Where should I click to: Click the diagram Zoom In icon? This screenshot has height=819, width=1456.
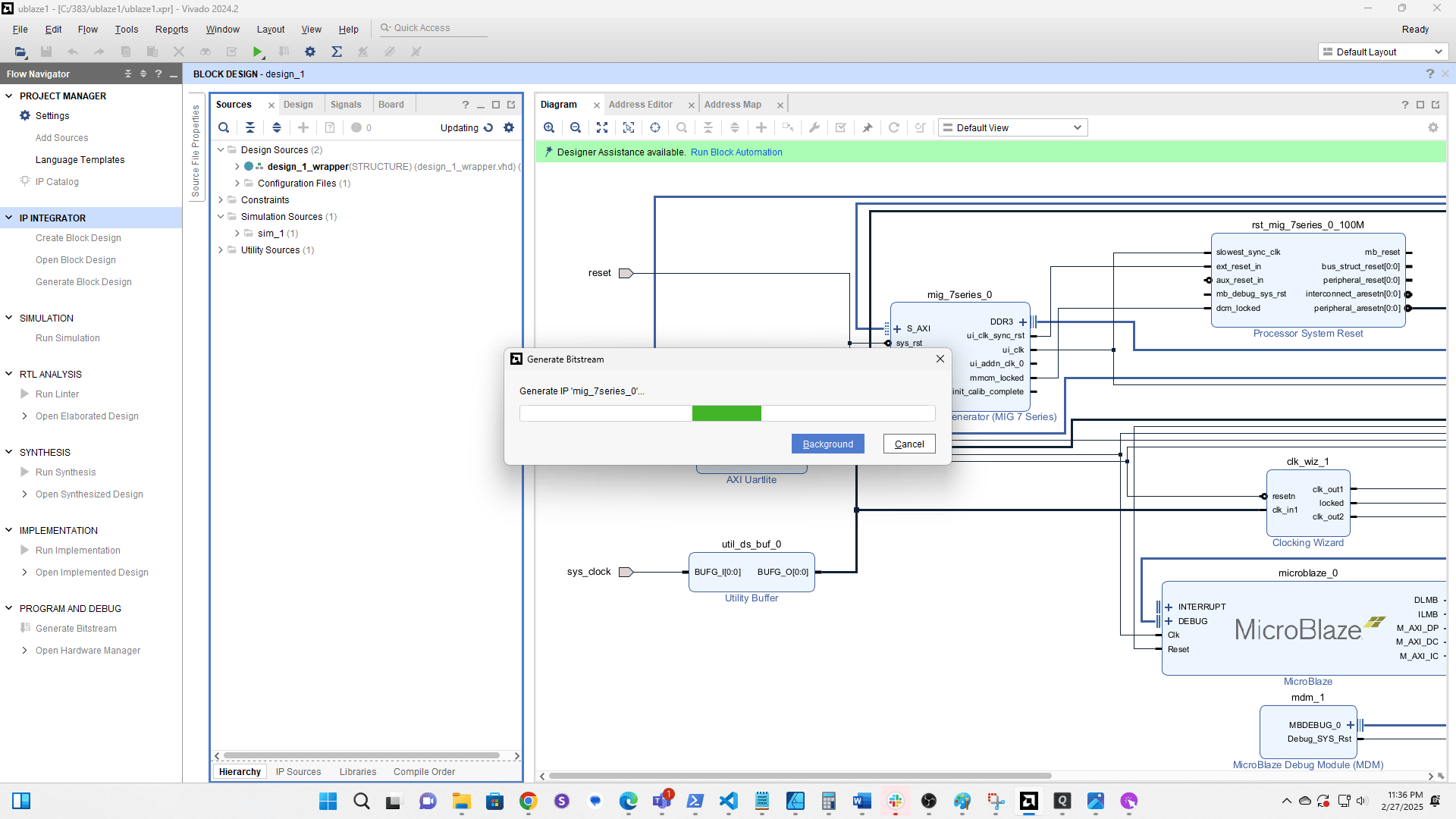(549, 127)
